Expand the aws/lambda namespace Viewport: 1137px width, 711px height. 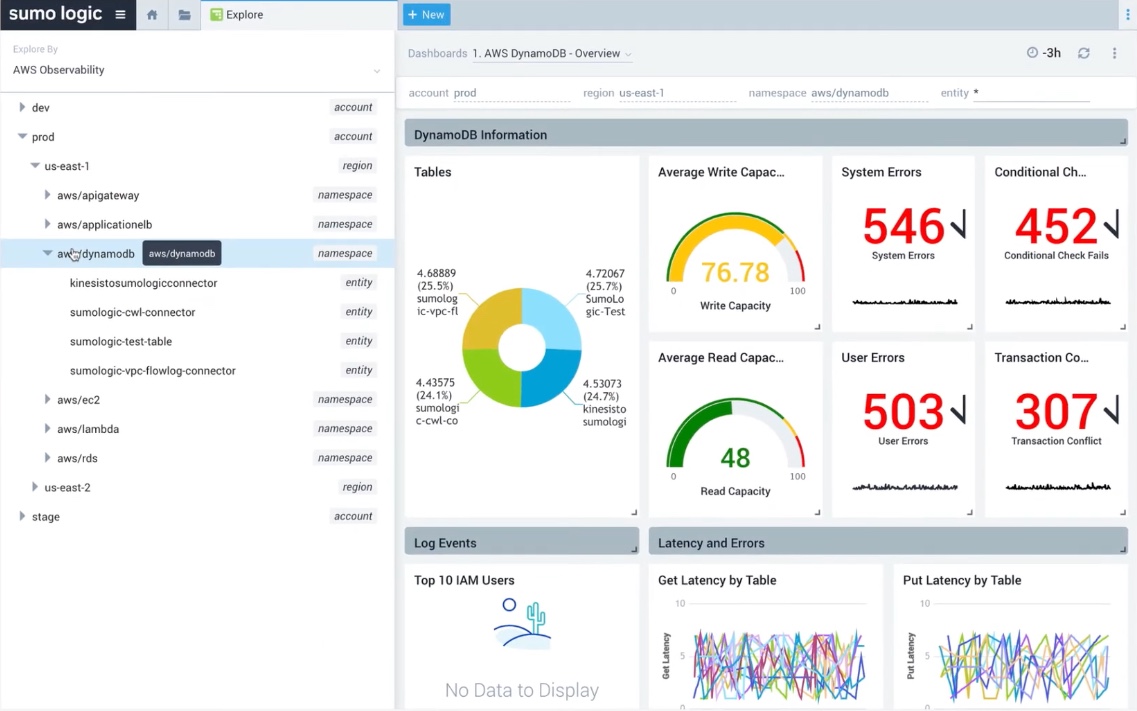point(47,429)
